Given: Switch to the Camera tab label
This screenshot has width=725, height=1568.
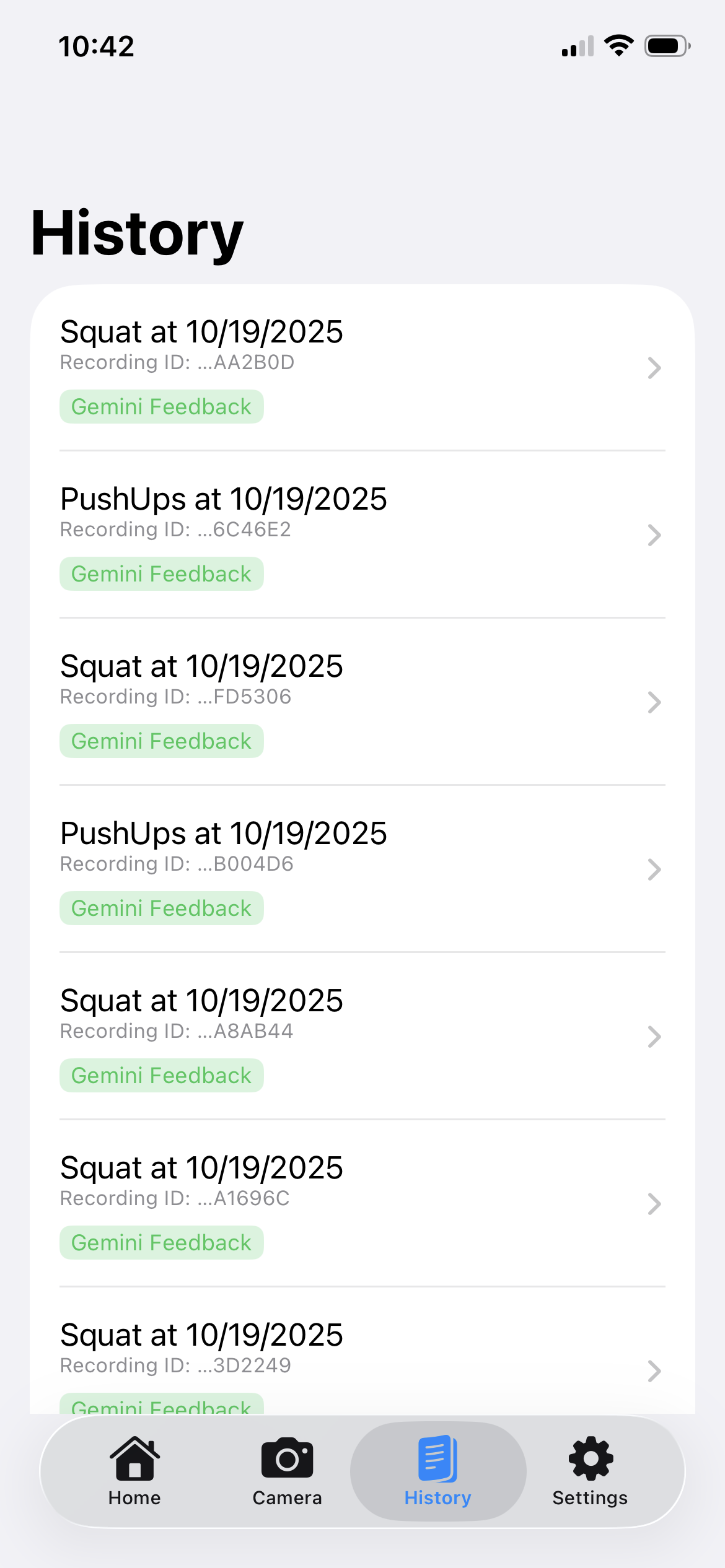Looking at the screenshot, I should [287, 1498].
